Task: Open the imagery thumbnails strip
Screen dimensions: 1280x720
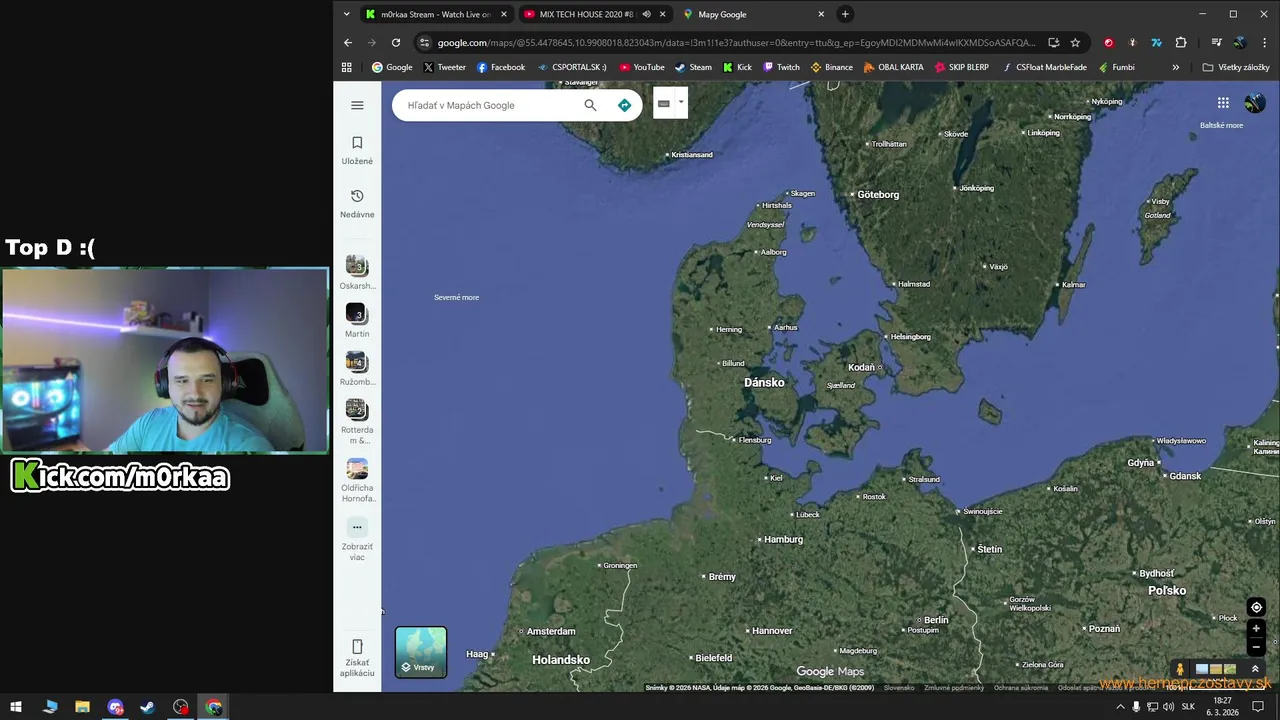Action: 1216,669
